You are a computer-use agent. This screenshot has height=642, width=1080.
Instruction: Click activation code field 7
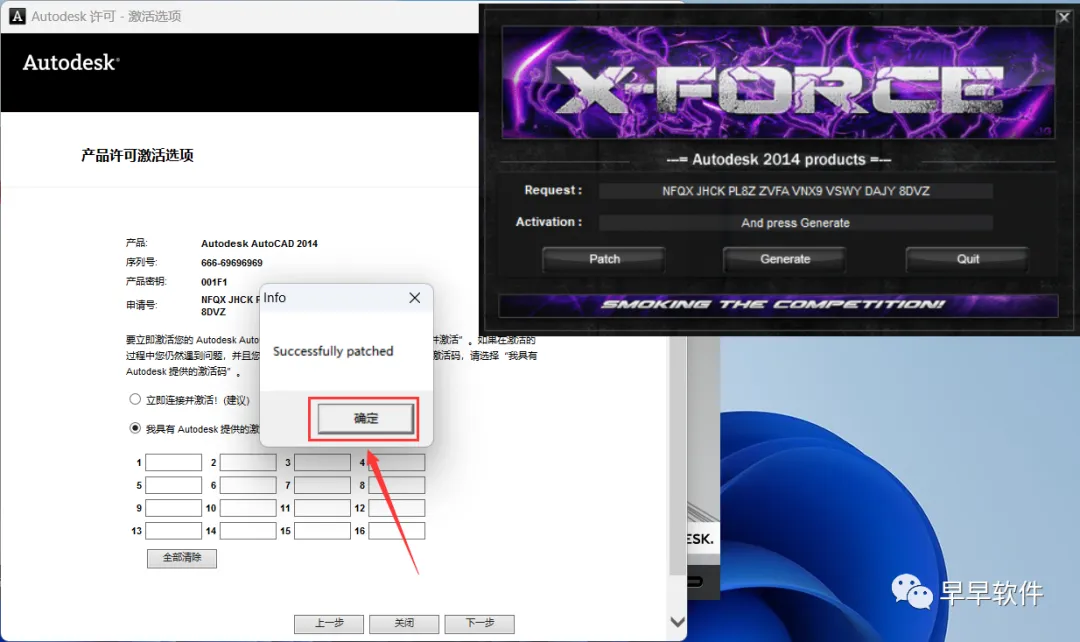click(322, 485)
